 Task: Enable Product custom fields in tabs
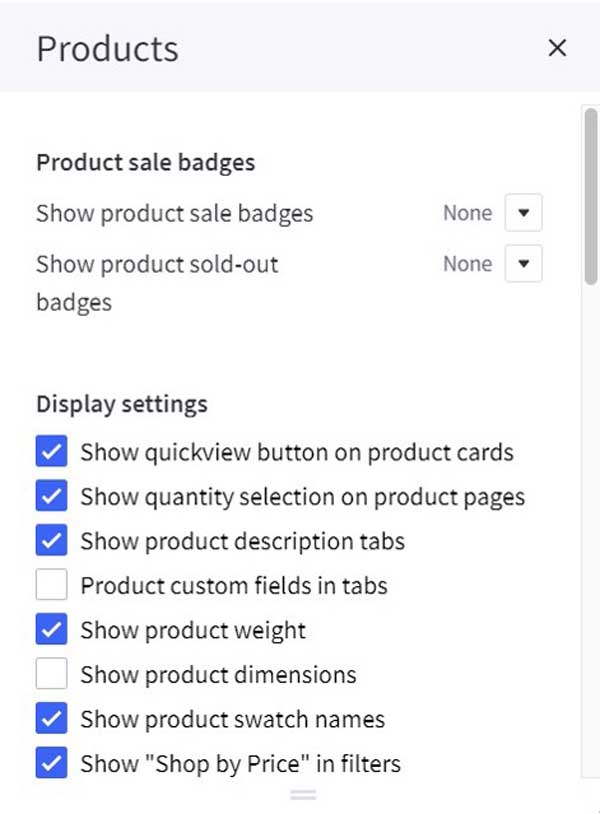[x=51, y=585]
